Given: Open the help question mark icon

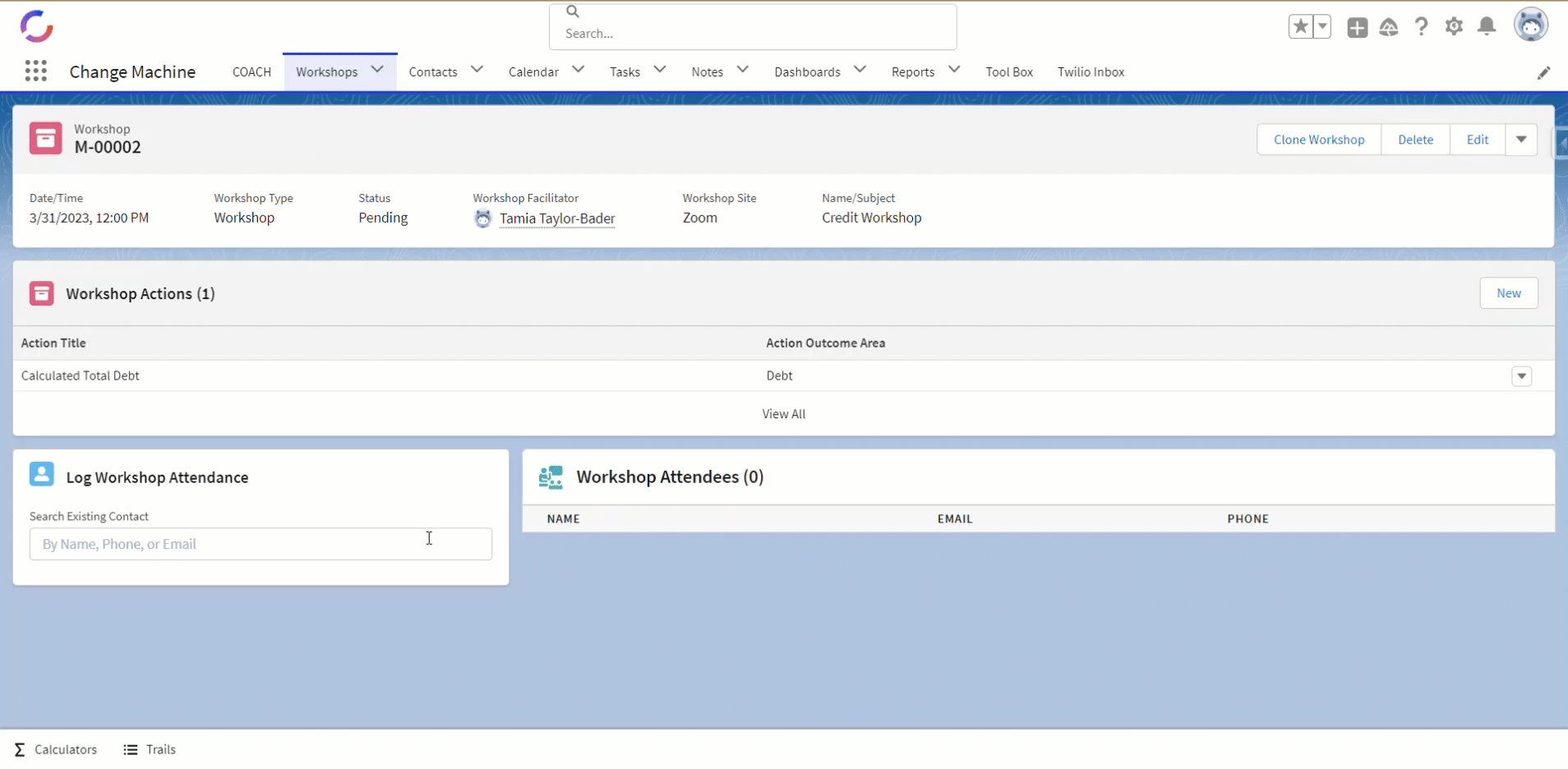Looking at the screenshot, I should [x=1422, y=27].
